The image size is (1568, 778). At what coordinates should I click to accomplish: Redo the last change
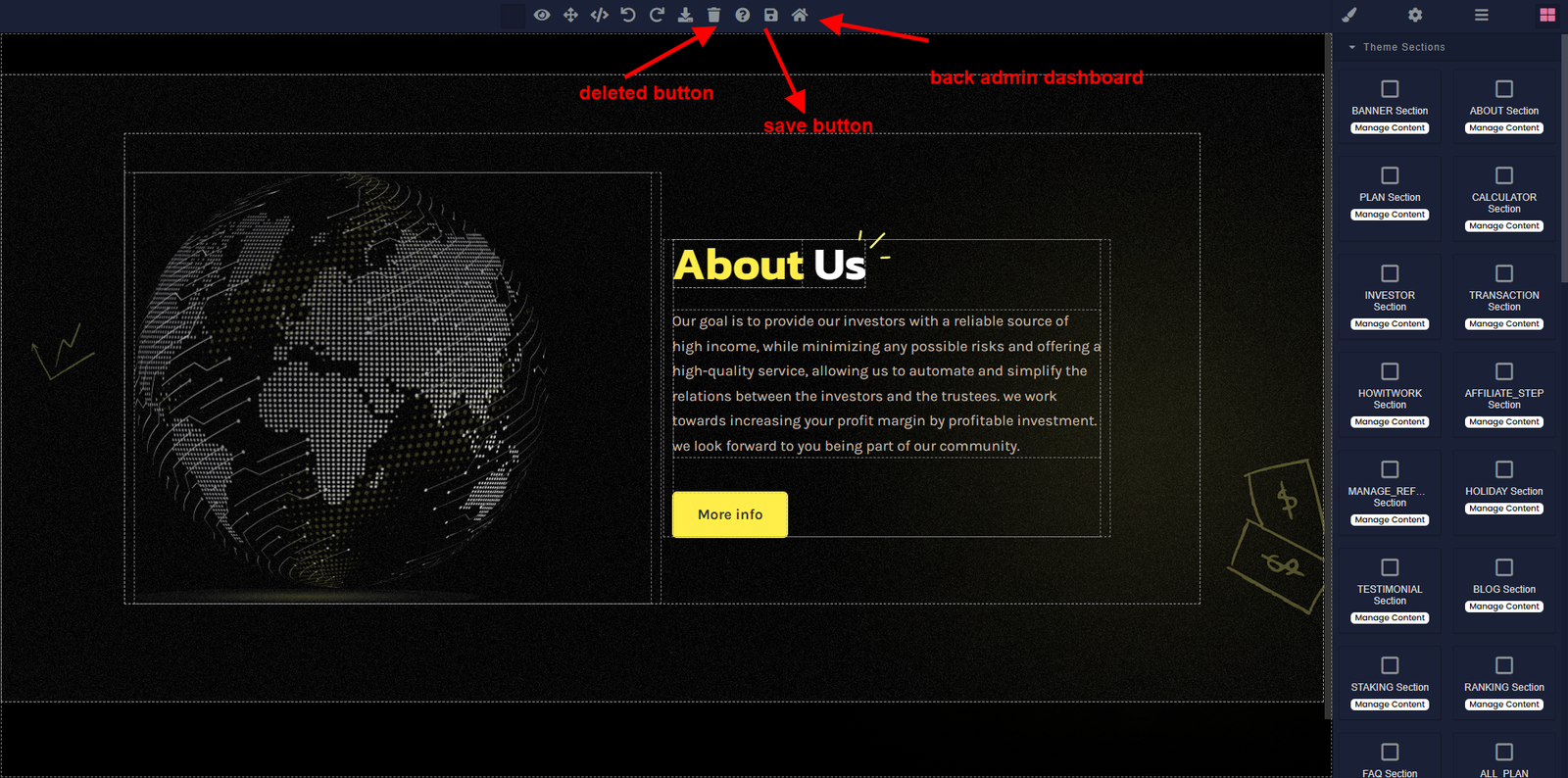pos(657,15)
